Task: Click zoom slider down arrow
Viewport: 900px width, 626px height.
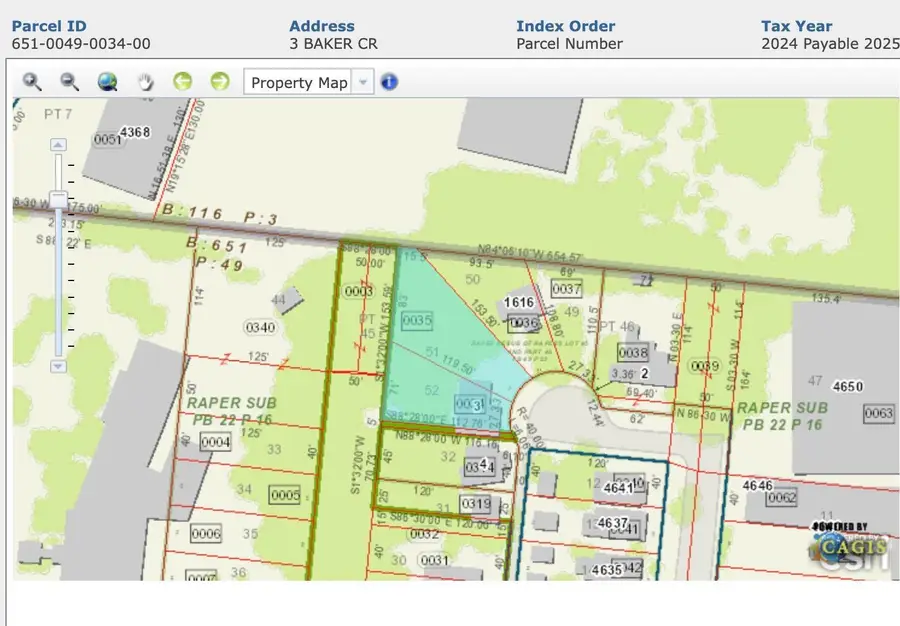Action: [58, 366]
